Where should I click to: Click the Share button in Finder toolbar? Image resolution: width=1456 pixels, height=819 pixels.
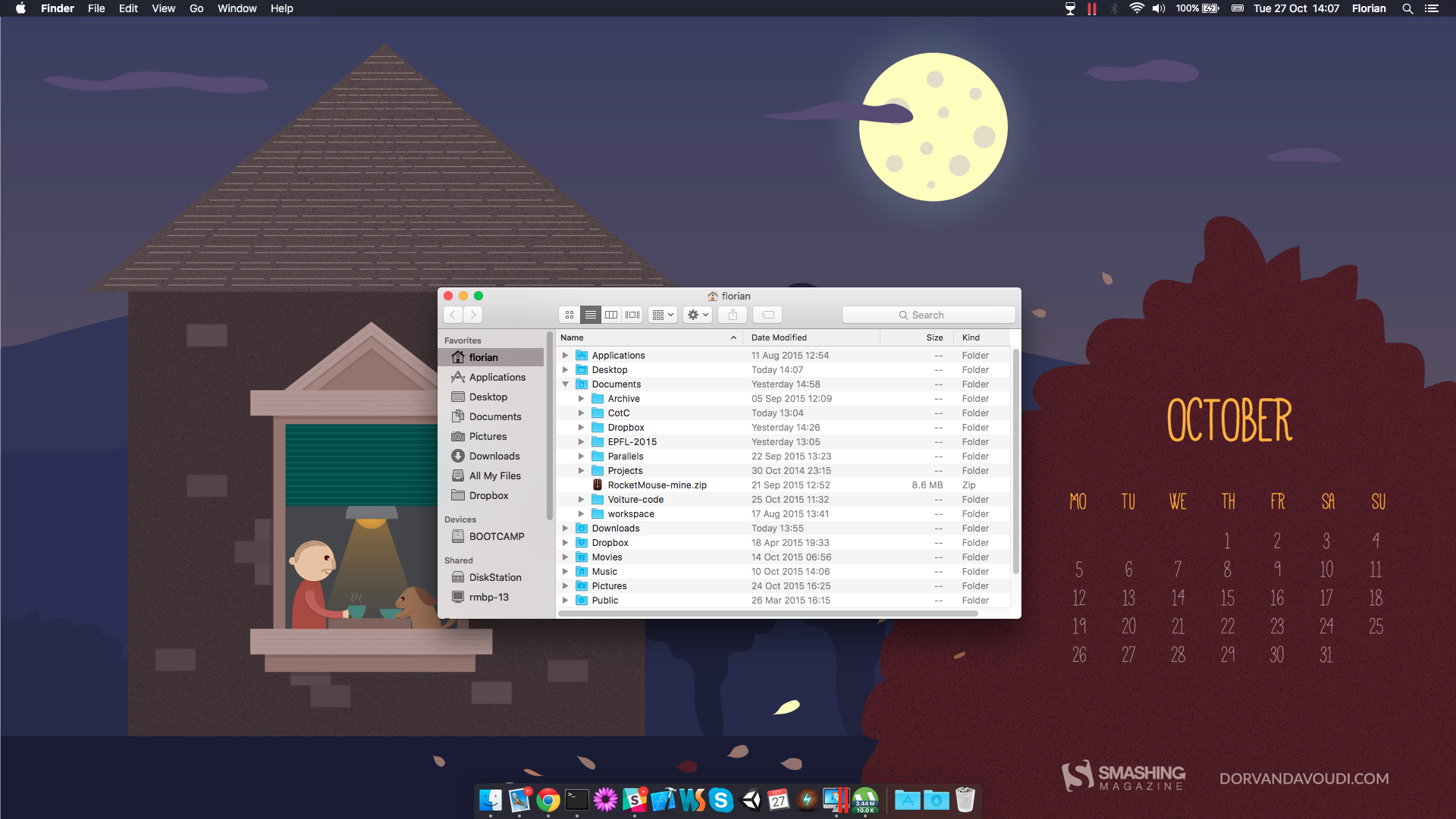(x=733, y=315)
